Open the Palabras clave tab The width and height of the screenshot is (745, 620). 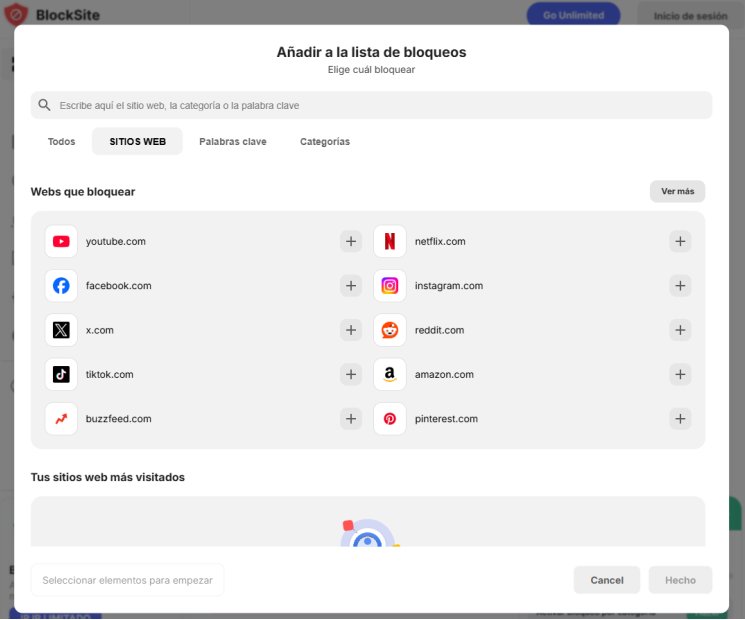click(x=233, y=142)
